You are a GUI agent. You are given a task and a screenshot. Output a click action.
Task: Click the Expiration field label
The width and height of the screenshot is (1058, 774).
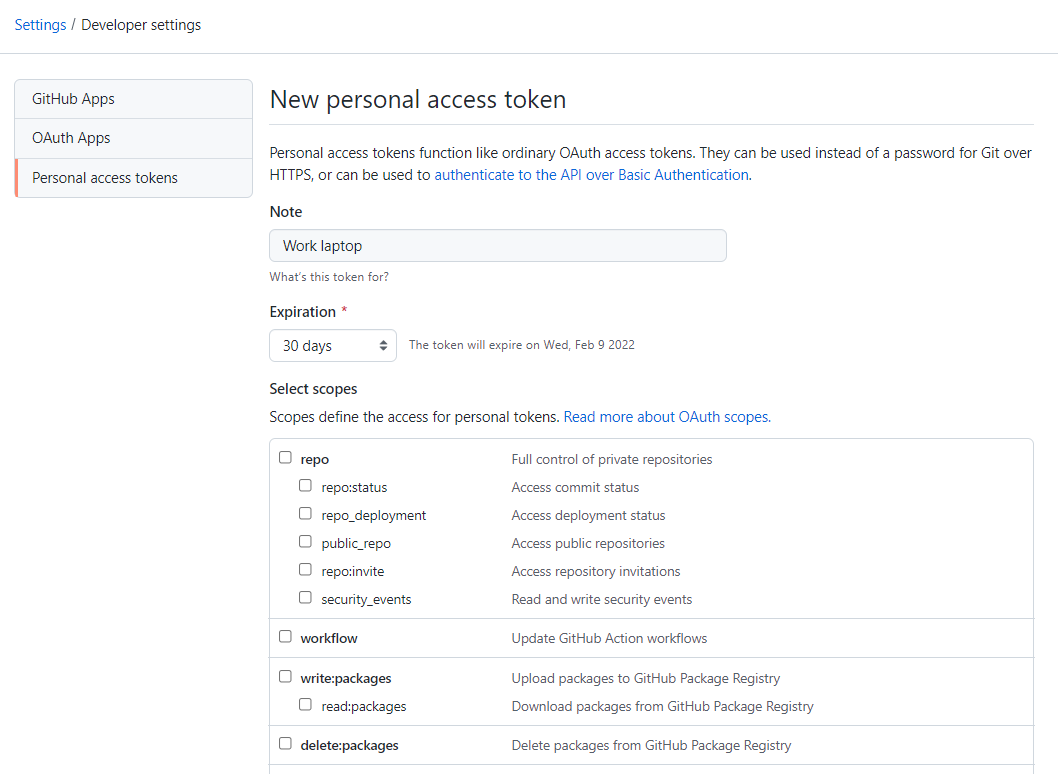click(x=302, y=312)
